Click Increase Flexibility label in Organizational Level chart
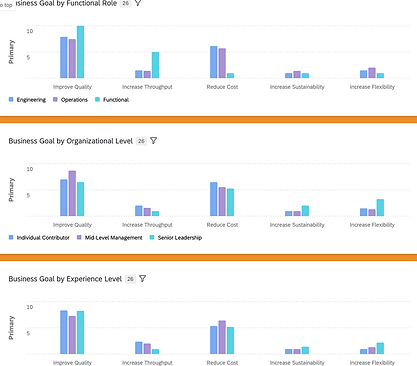The image size is (417, 366). (x=372, y=225)
